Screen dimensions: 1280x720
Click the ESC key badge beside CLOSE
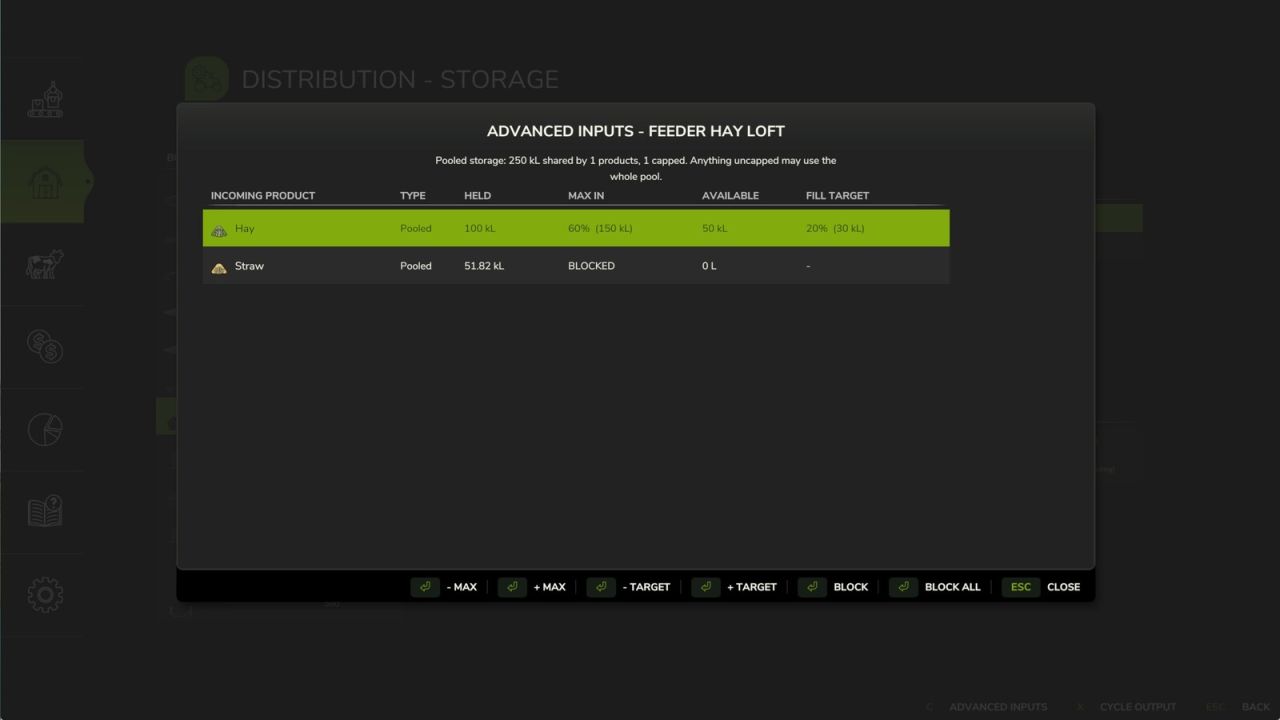[1020, 587]
